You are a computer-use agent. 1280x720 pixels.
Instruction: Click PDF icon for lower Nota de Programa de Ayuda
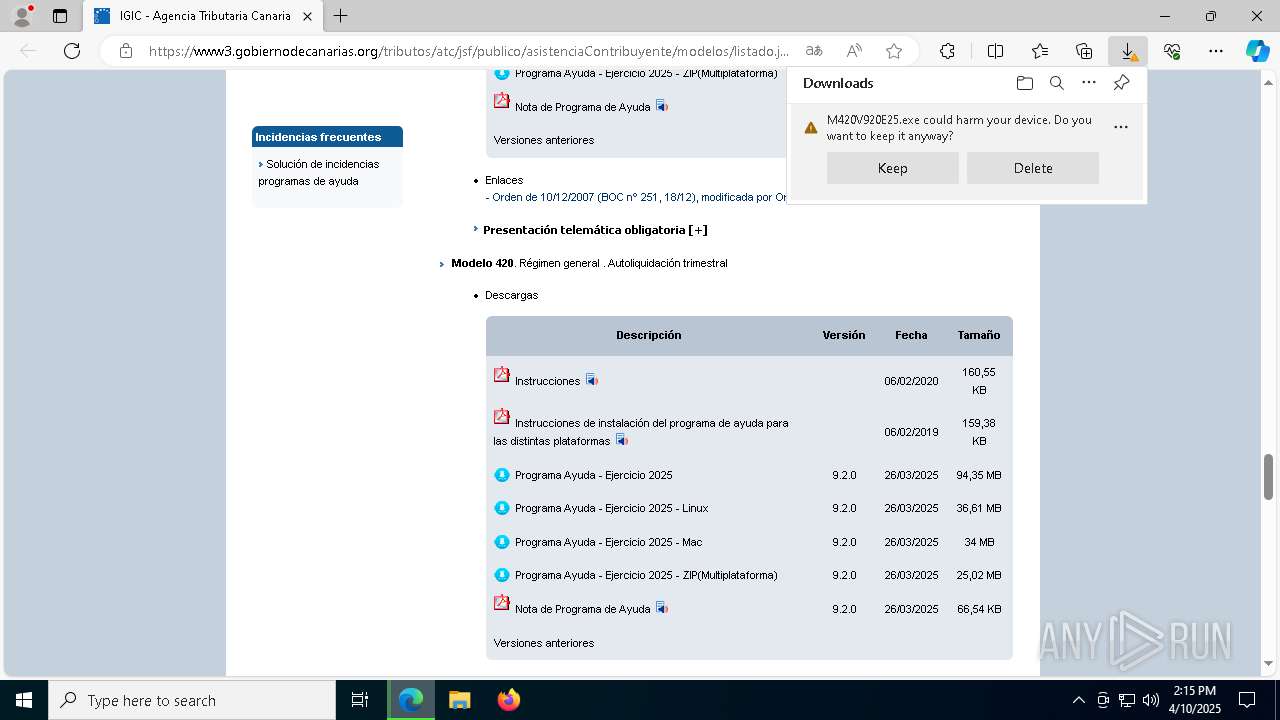[x=502, y=603]
